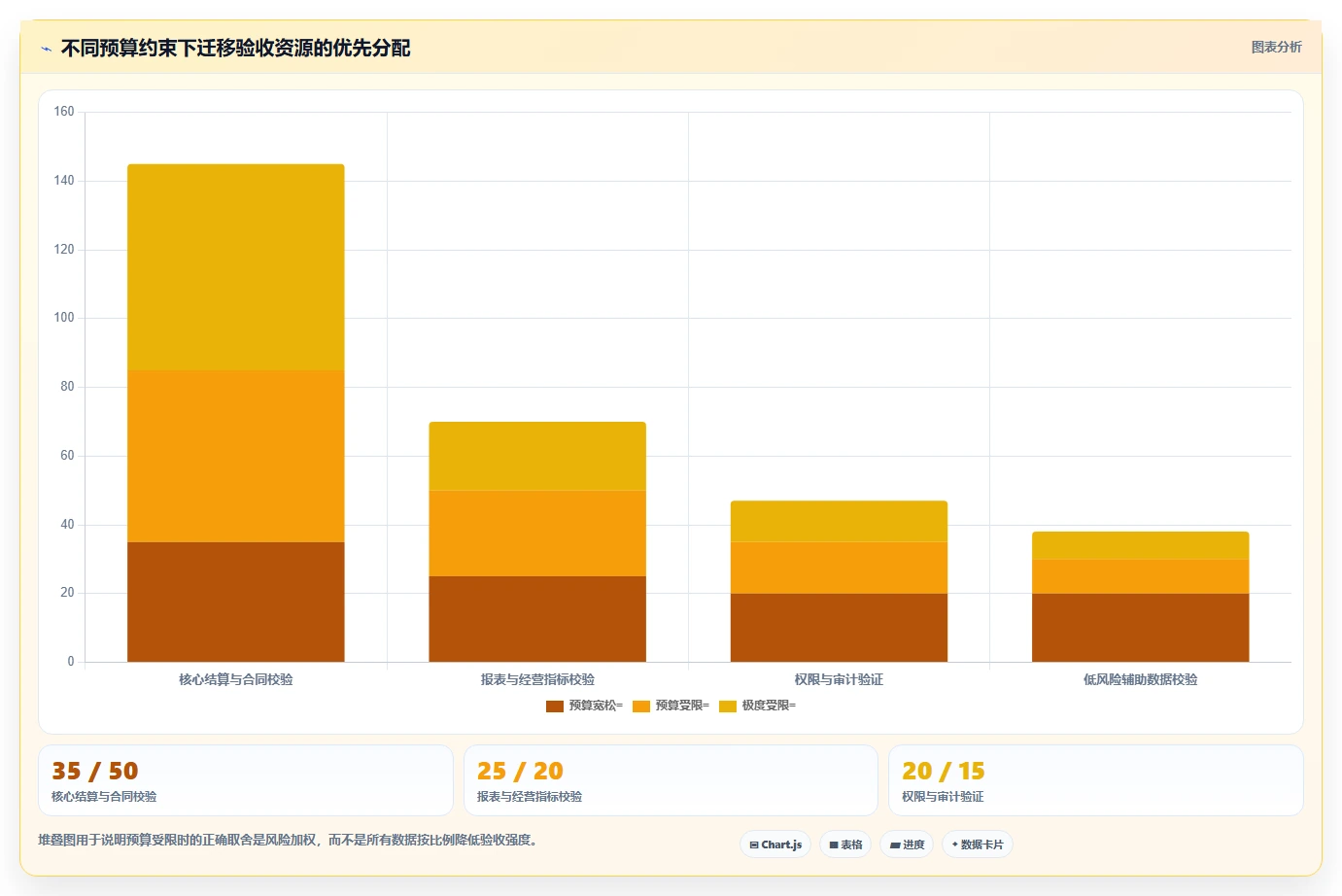This screenshot has height=896, width=1342.
Task: Click the 预算受限 segment of 报表与经营指标校验 bar
Action: (537, 534)
